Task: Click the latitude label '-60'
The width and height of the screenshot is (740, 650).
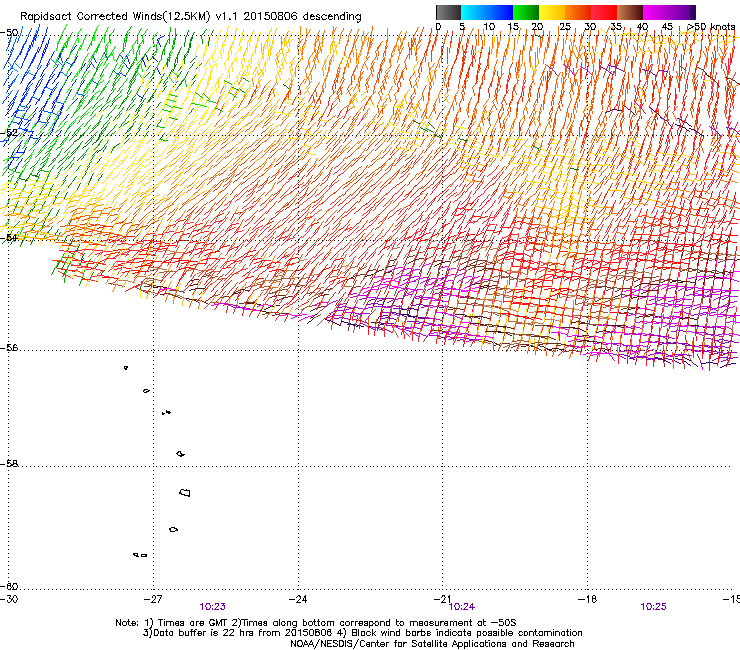Action: point(9,586)
